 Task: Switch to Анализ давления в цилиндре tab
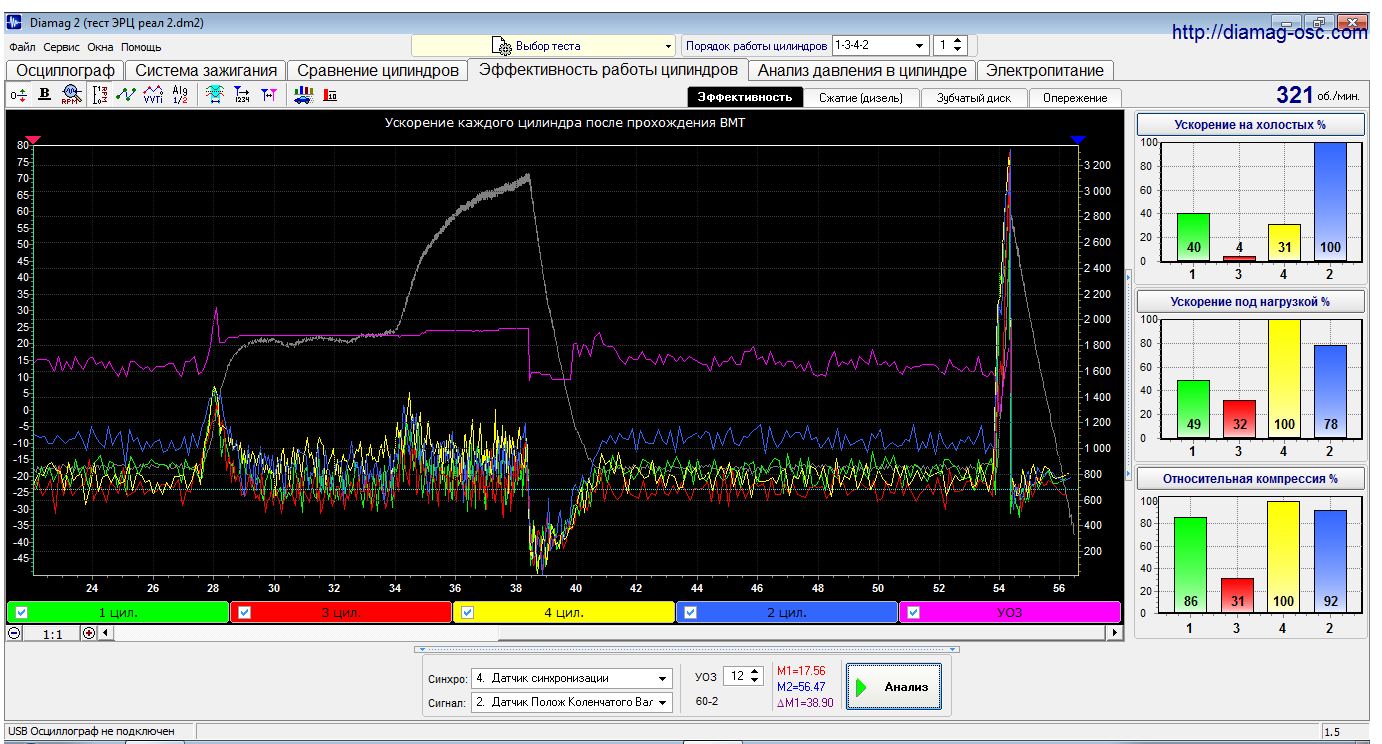(862, 70)
